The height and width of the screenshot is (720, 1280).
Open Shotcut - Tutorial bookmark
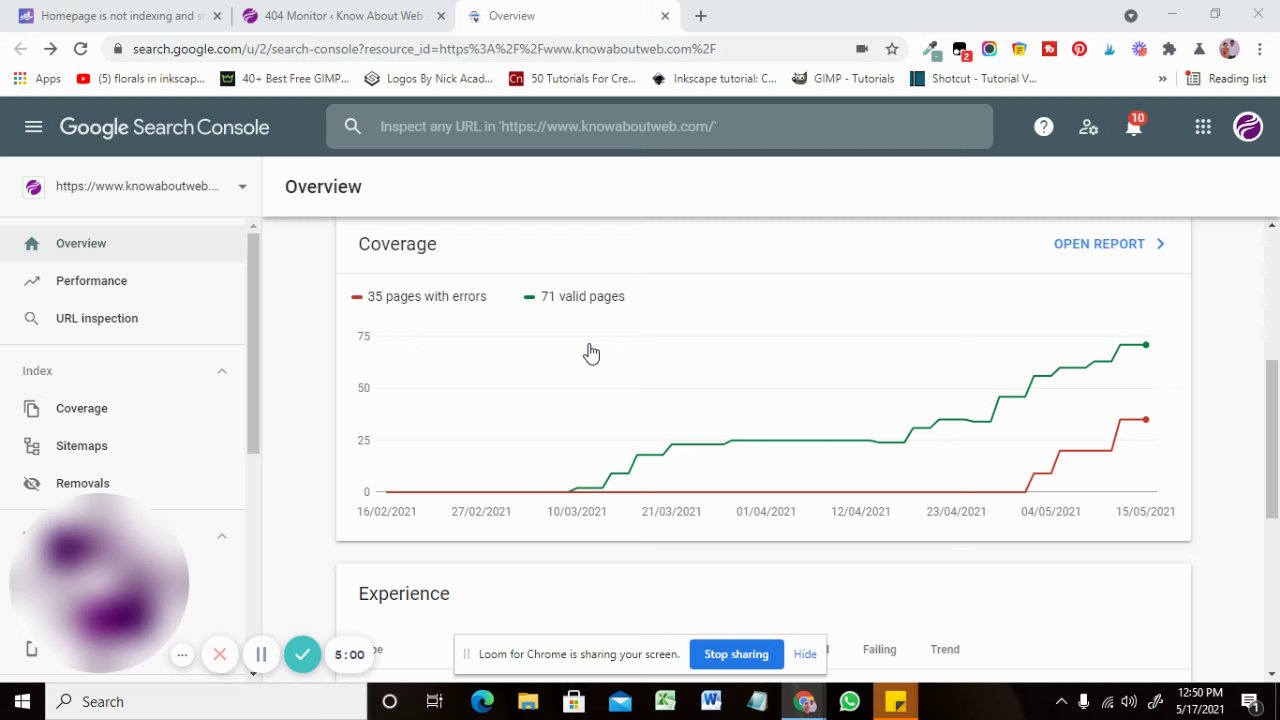click(x=973, y=78)
